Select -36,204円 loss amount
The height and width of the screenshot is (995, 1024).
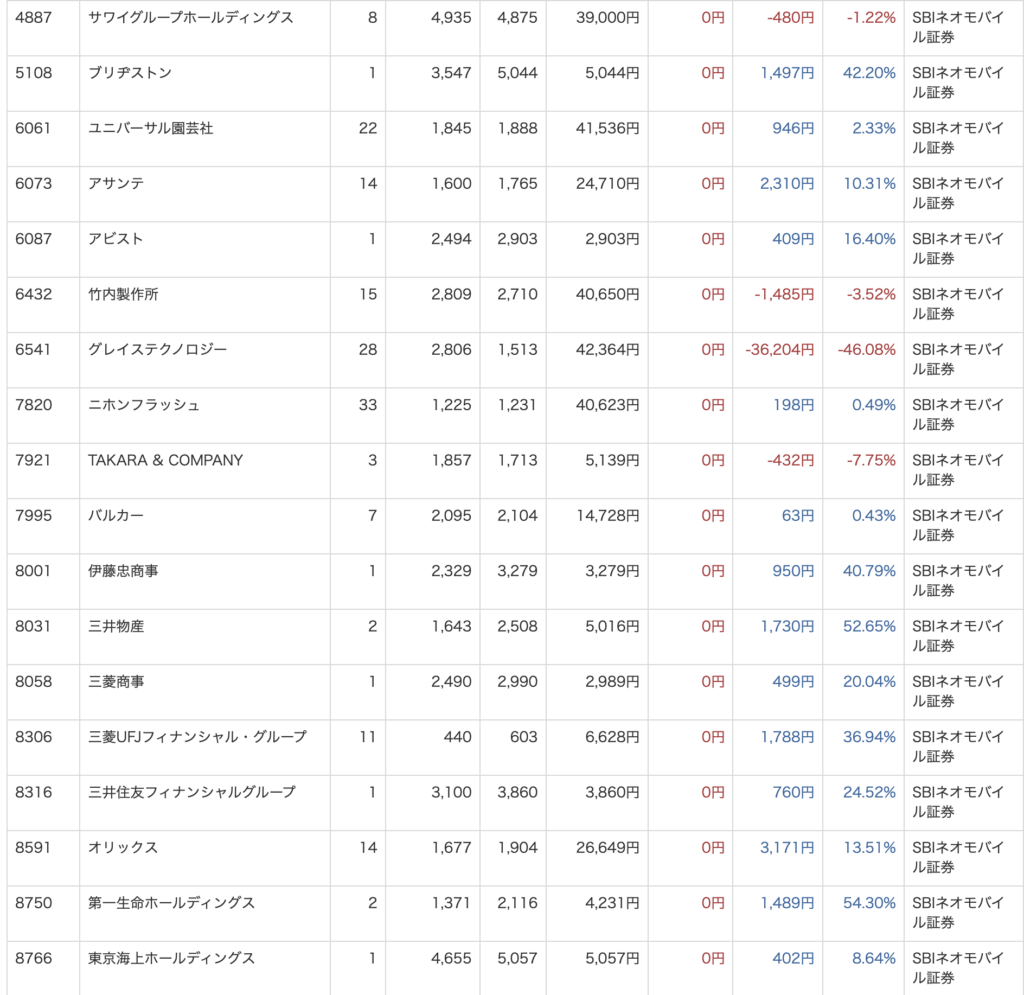pos(780,349)
